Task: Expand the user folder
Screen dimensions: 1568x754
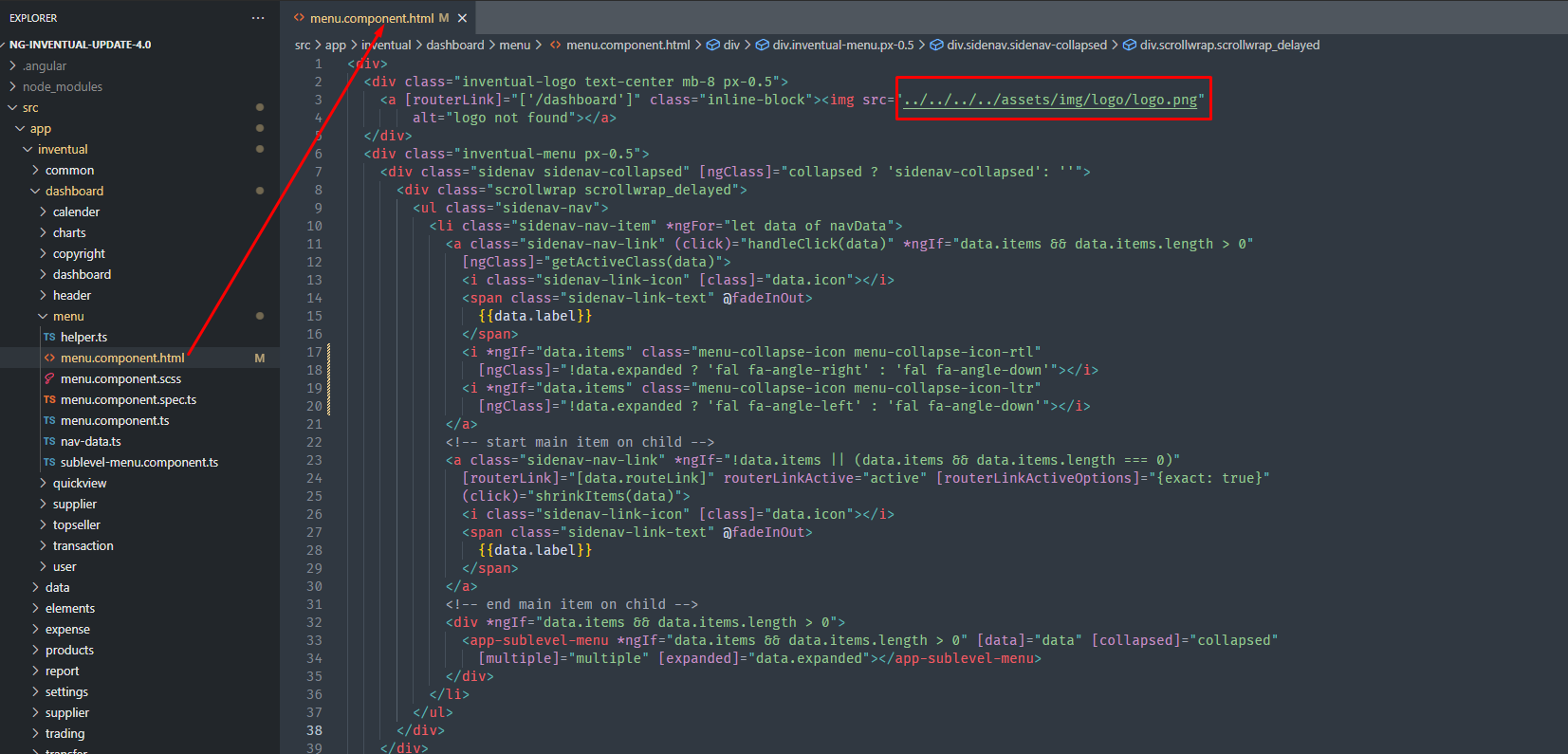Action: 65,566
